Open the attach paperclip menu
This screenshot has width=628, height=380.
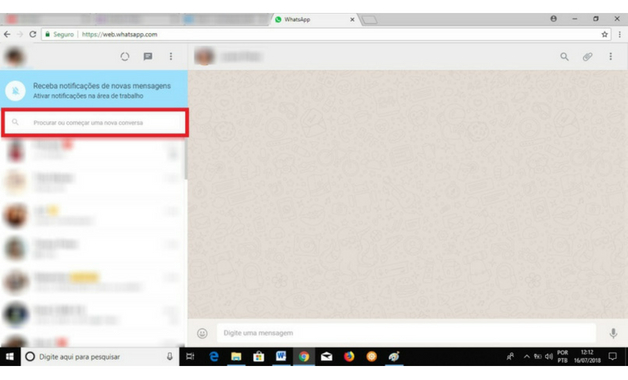(588, 57)
